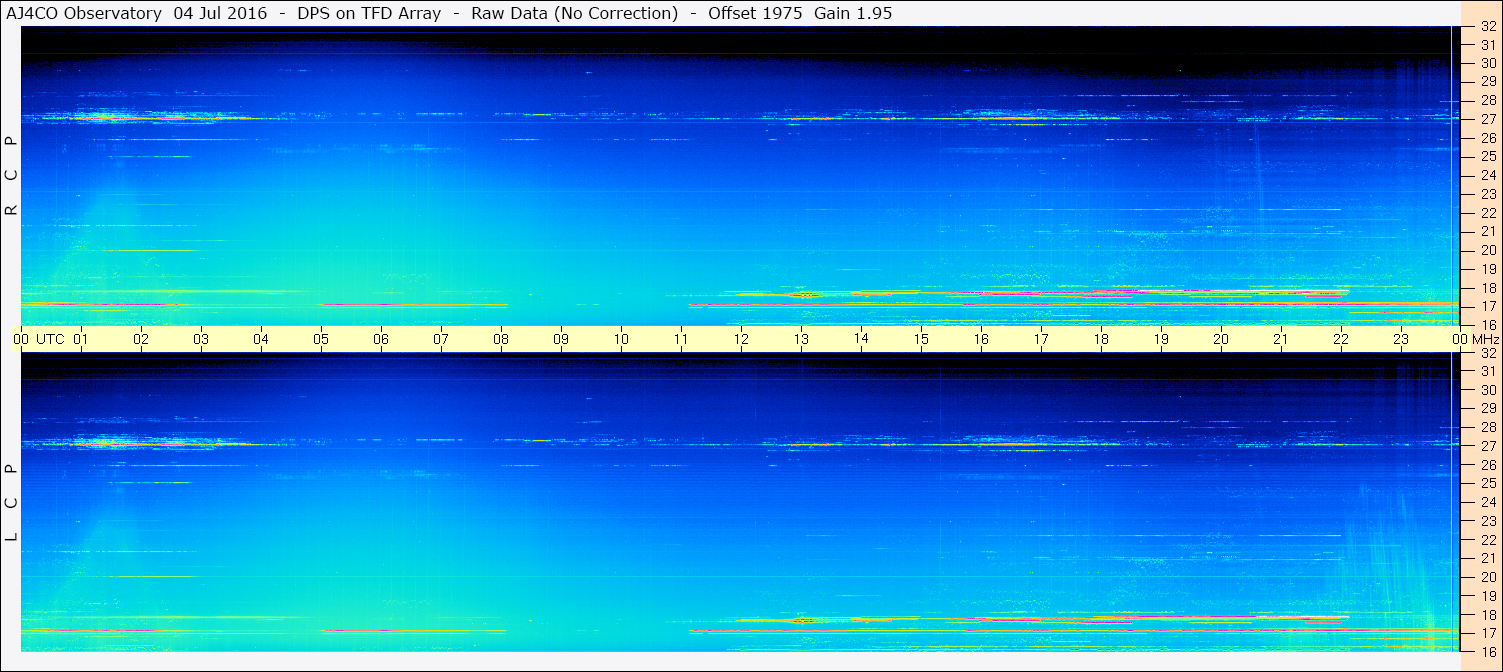Click the 04 hour marker on UTC axis

[261, 339]
